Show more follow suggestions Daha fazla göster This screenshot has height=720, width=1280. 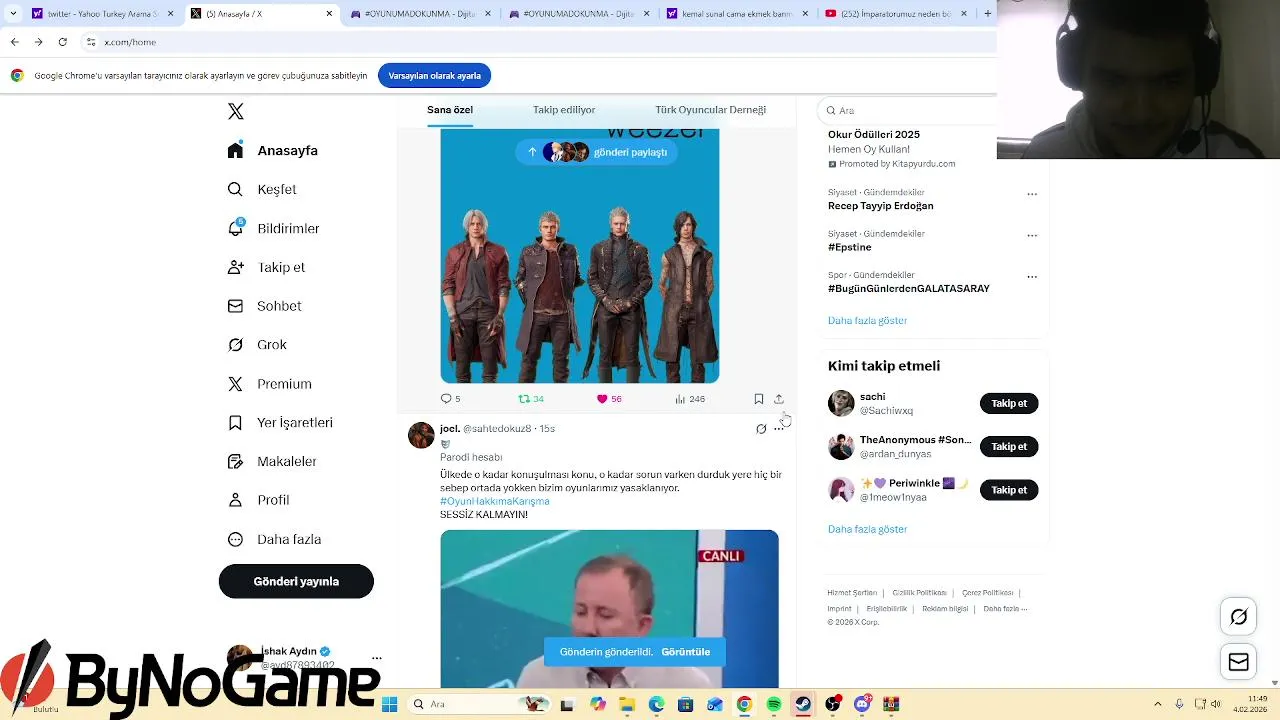click(867, 529)
